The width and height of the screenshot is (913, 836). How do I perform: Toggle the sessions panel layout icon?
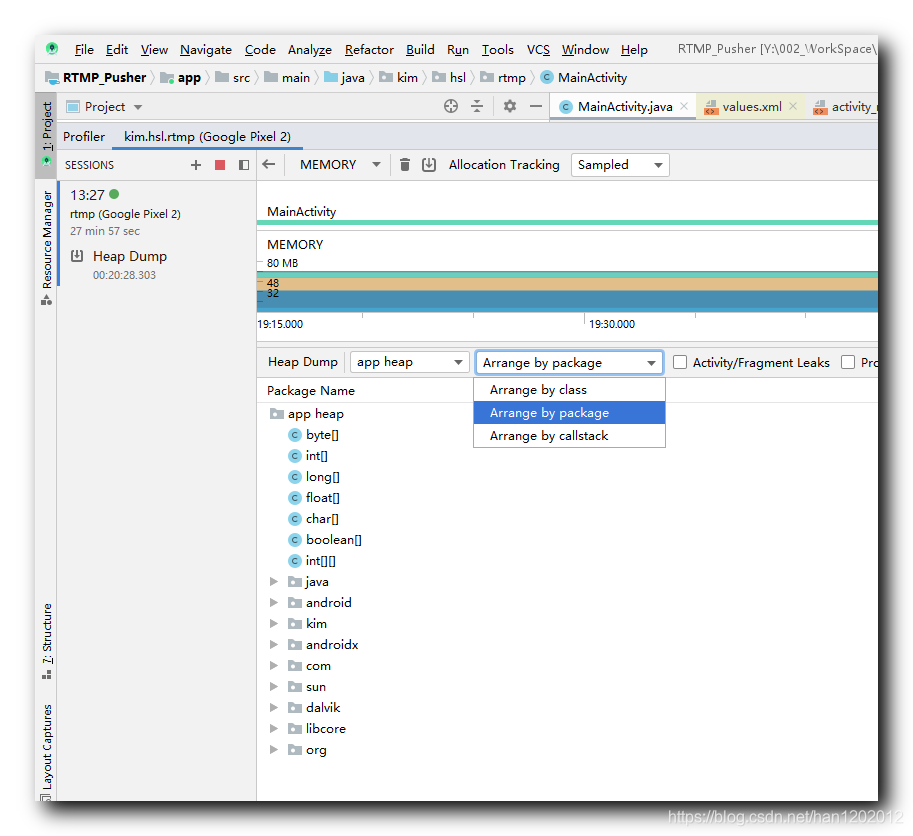pyautogui.click(x=244, y=165)
